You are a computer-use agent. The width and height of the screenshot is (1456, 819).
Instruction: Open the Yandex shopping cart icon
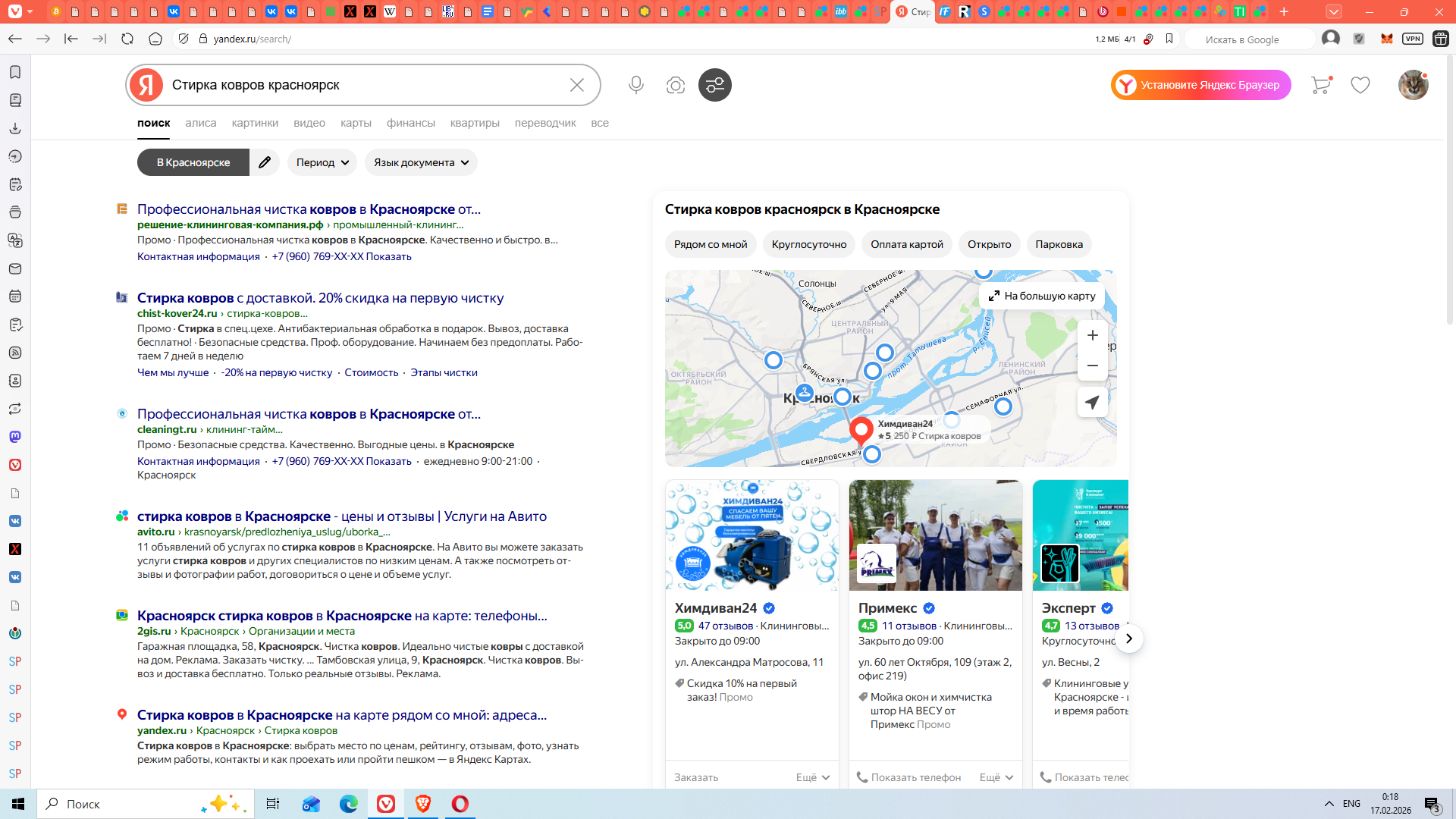tap(1321, 85)
